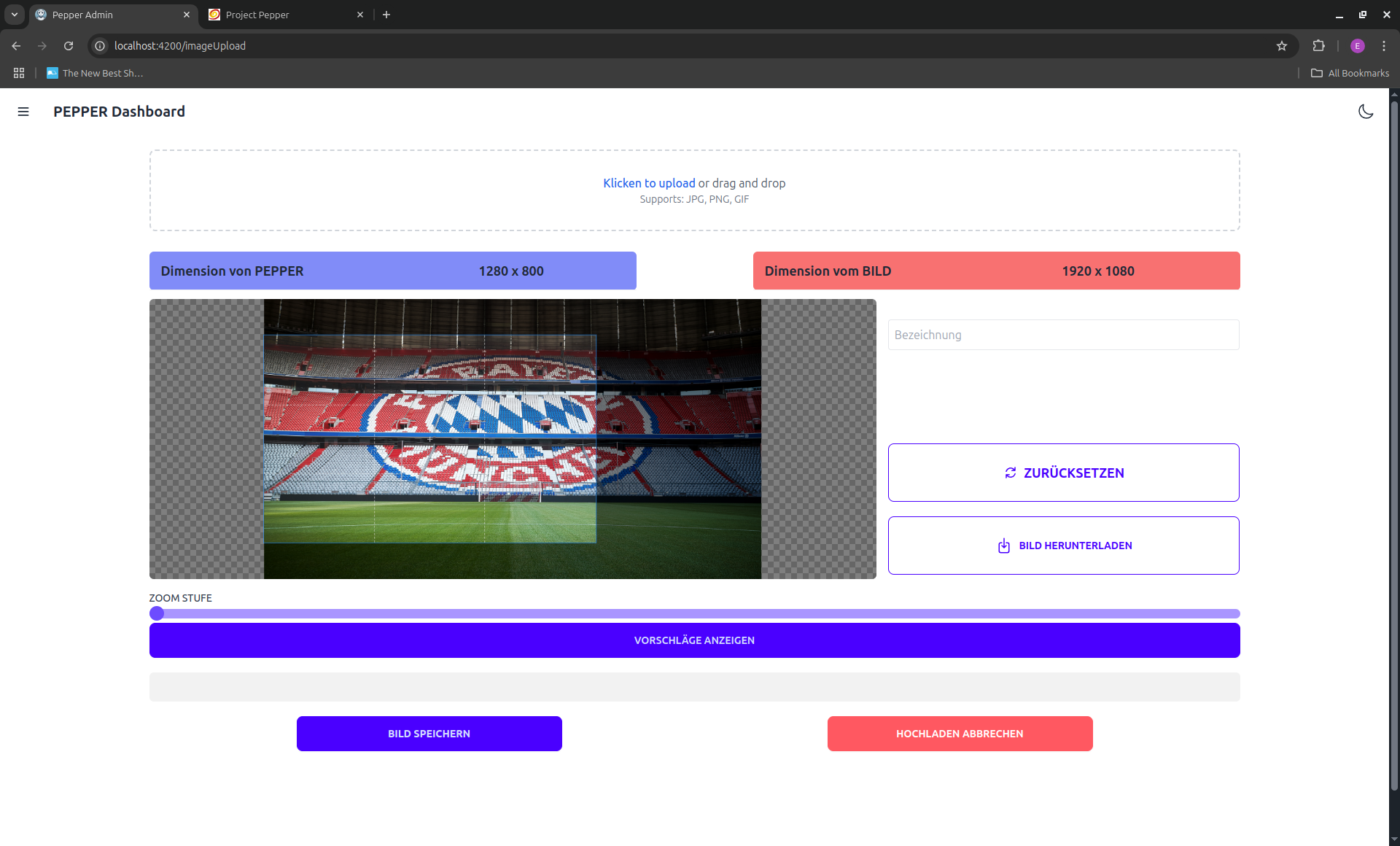The width and height of the screenshot is (1400, 846).
Task: Click the Dimension von PEPPER banner
Action: pos(393,271)
